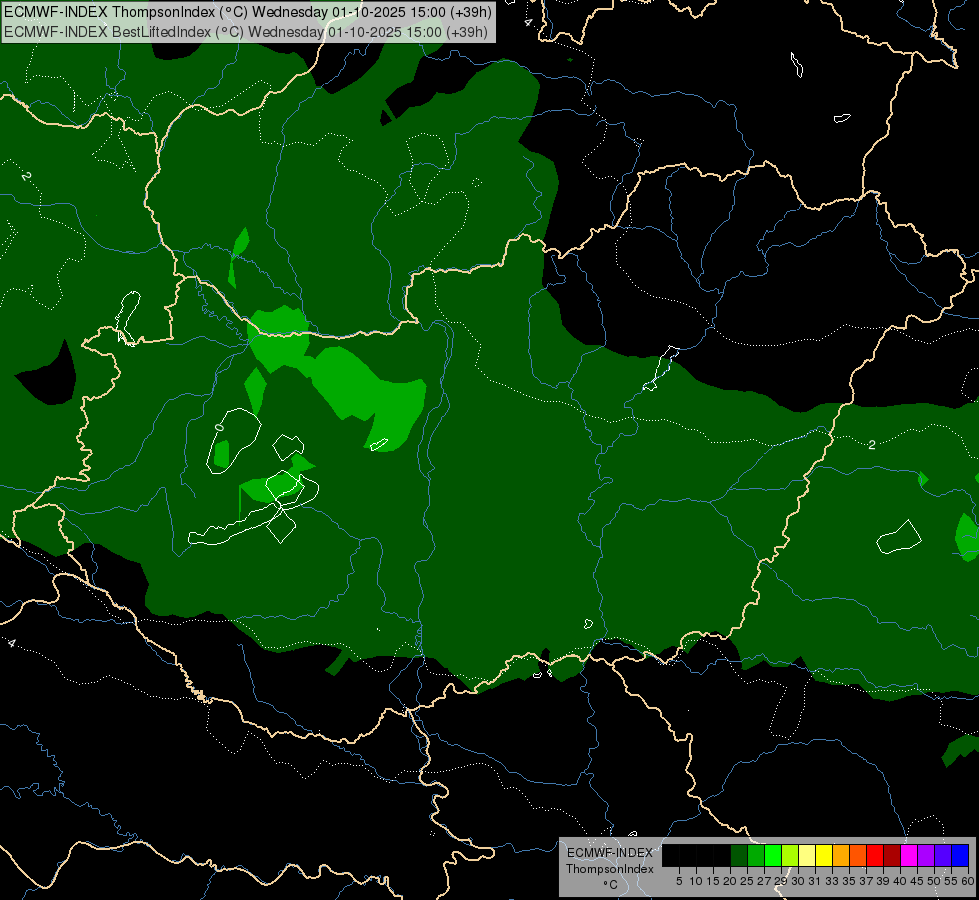This screenshot has height=900, width=979.
Task: Select the lime 29-30 legend swatch
Action: [x=790, y=855]
